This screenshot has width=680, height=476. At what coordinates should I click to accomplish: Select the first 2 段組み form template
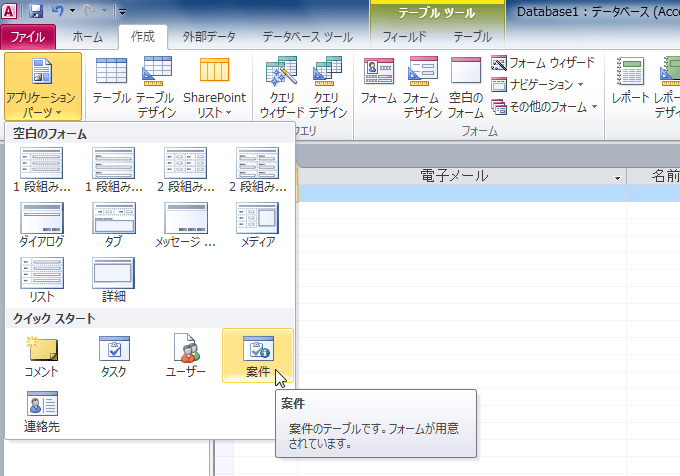coord(186,170)
